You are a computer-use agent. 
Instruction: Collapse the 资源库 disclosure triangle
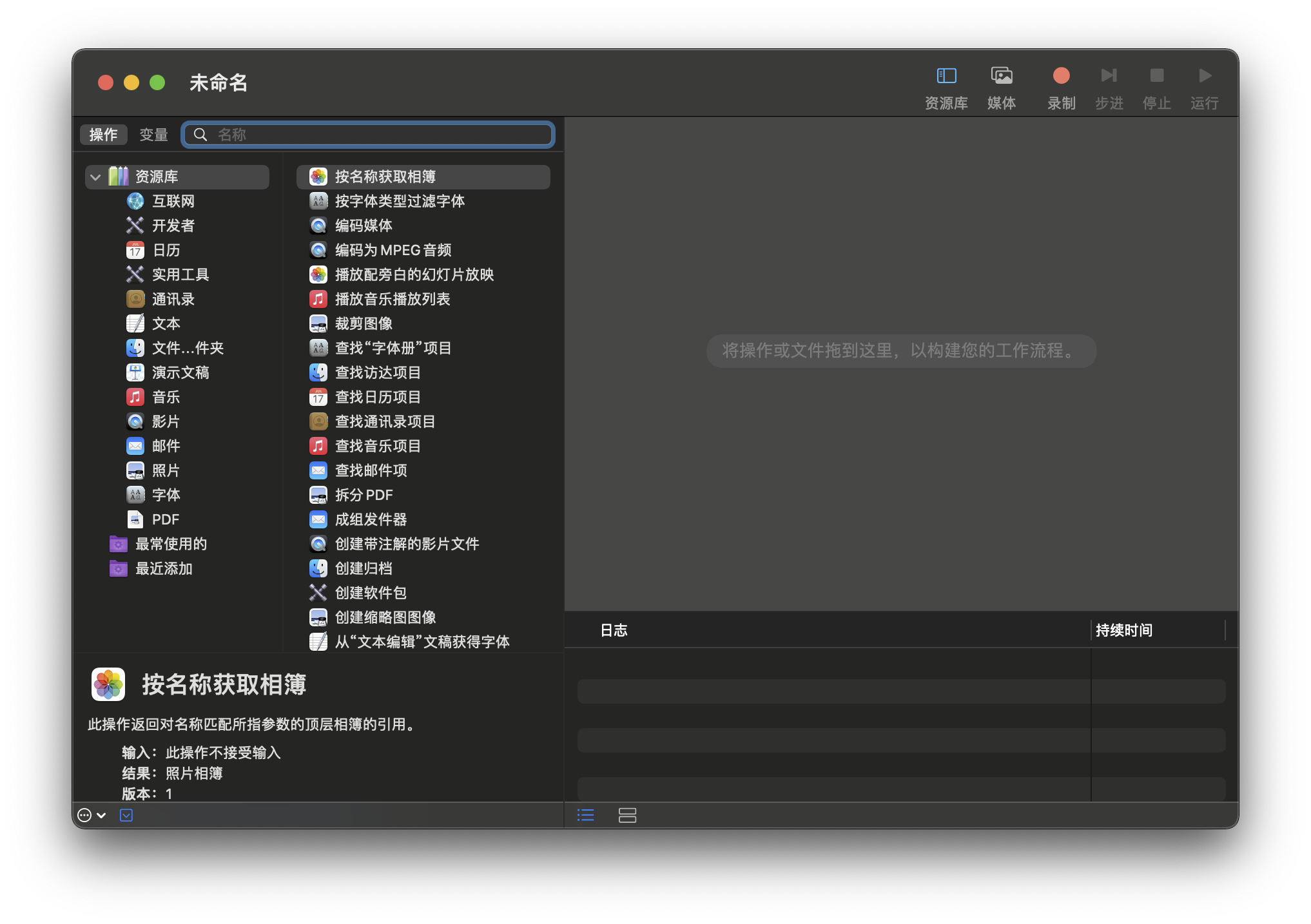coord(95,177)
